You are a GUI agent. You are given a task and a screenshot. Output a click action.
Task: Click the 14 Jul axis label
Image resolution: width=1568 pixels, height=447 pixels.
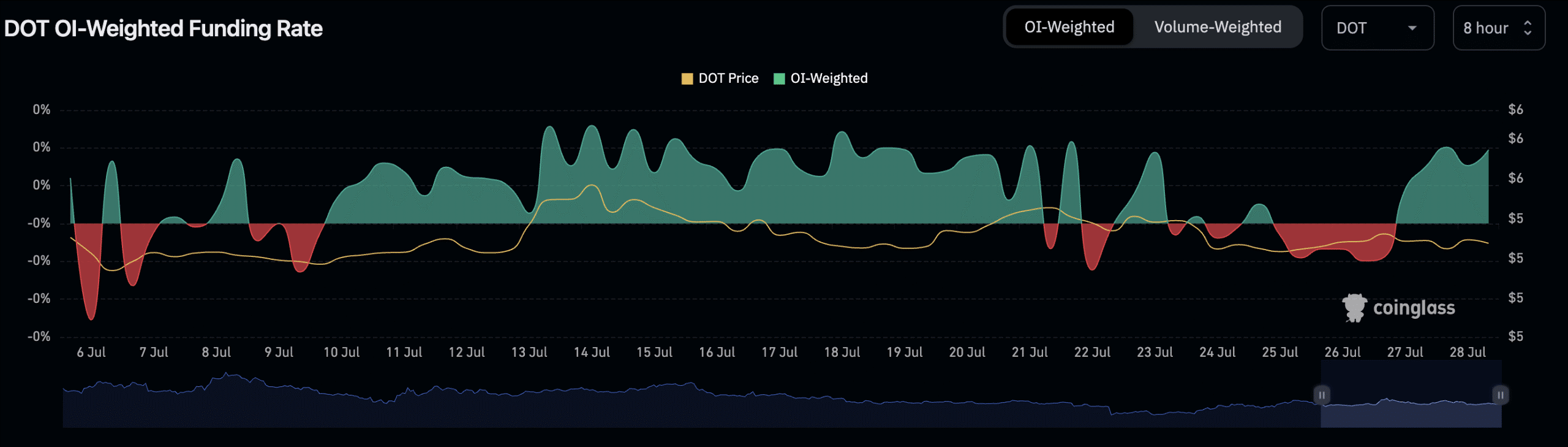click(591, 353)
